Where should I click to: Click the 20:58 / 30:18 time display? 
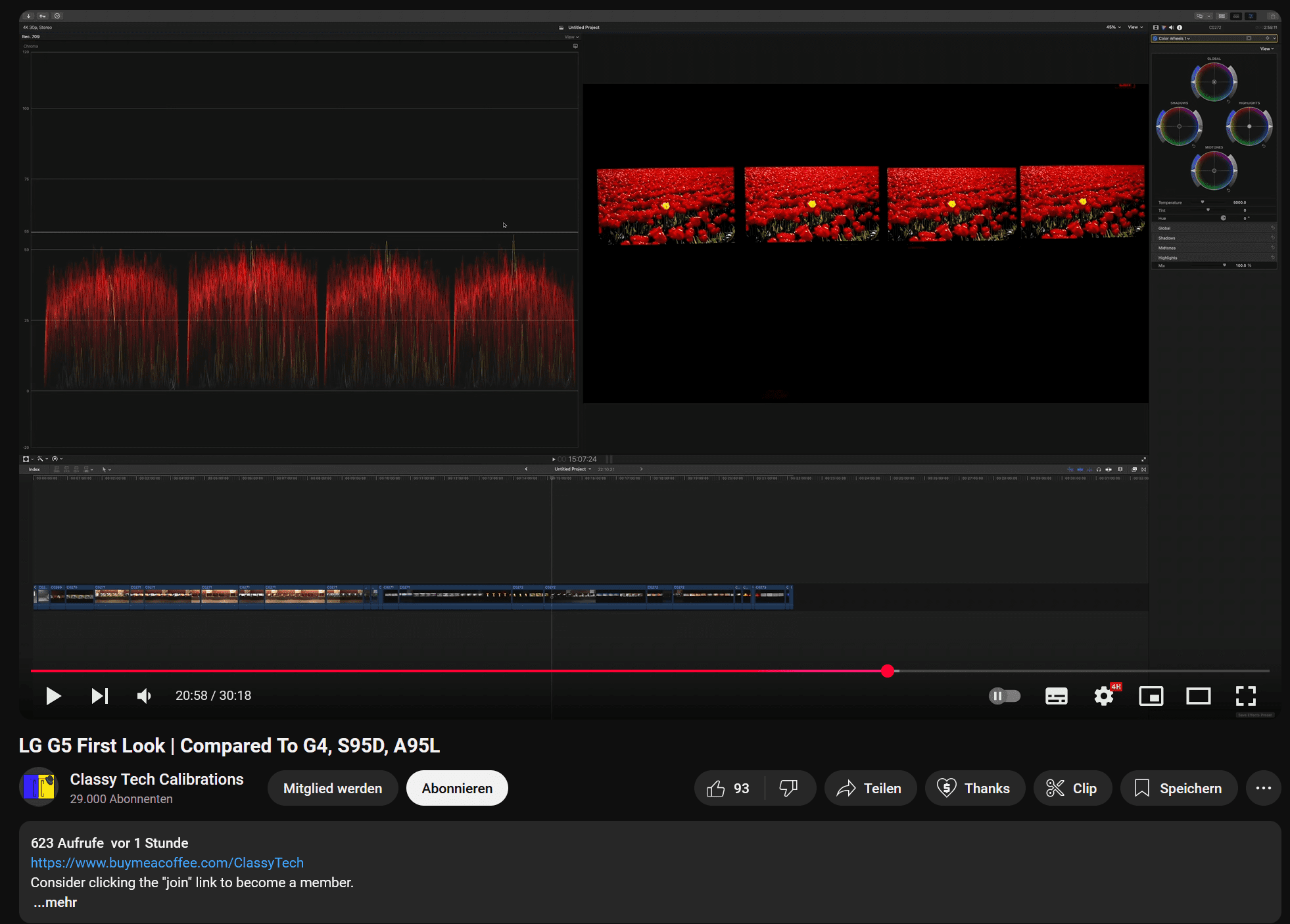point(213,695)
